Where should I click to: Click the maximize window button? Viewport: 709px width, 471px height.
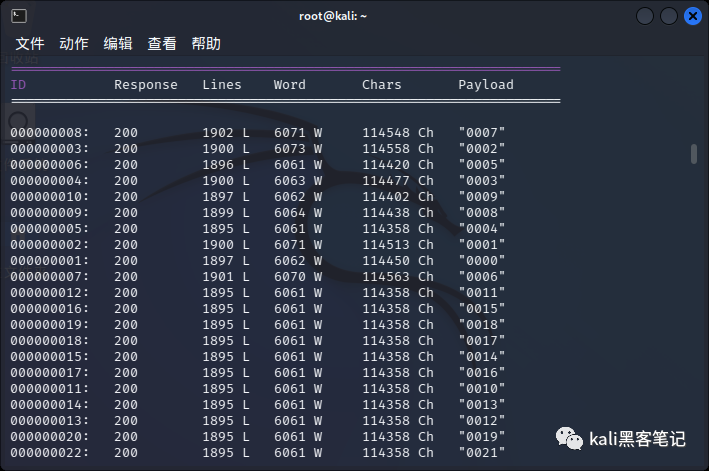[669, 16]
